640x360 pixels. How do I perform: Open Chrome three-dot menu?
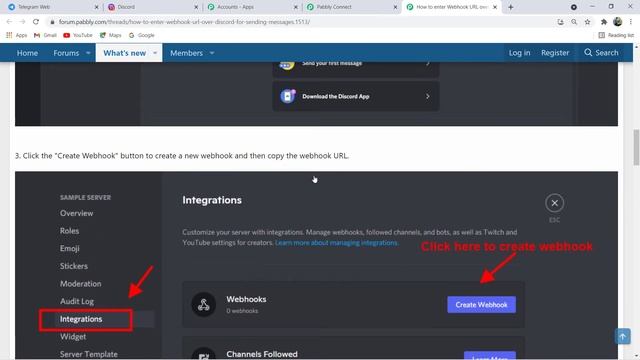tap(631, 22)
